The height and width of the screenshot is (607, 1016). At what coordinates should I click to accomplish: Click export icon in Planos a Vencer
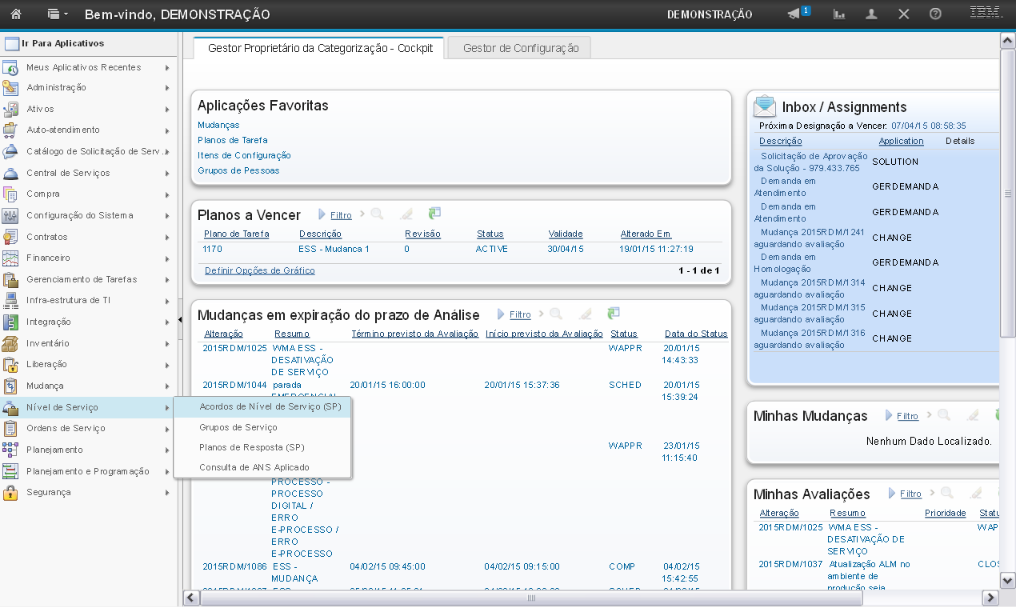tap(435, 214)
